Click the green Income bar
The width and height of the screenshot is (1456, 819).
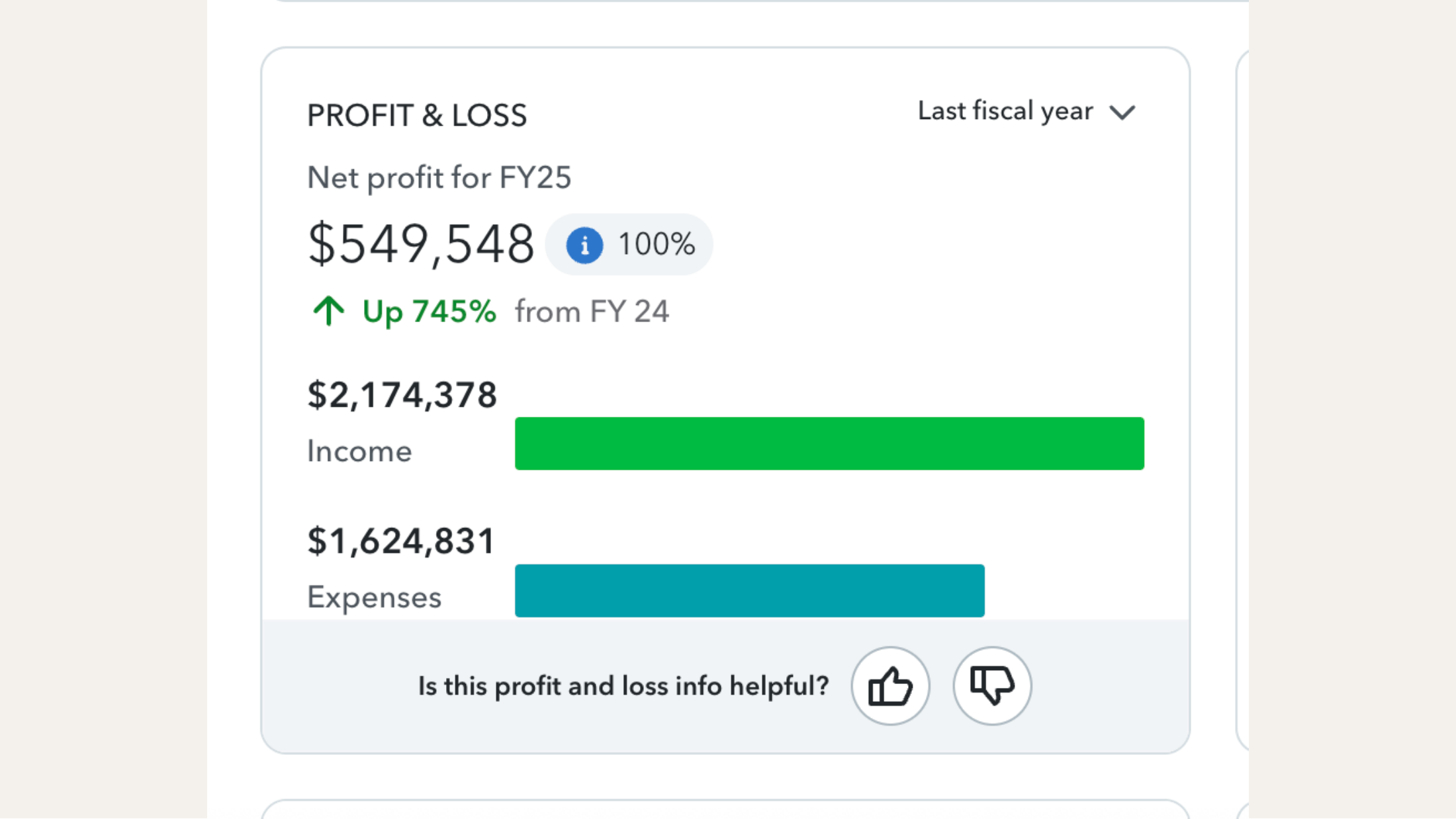point(829,443)
